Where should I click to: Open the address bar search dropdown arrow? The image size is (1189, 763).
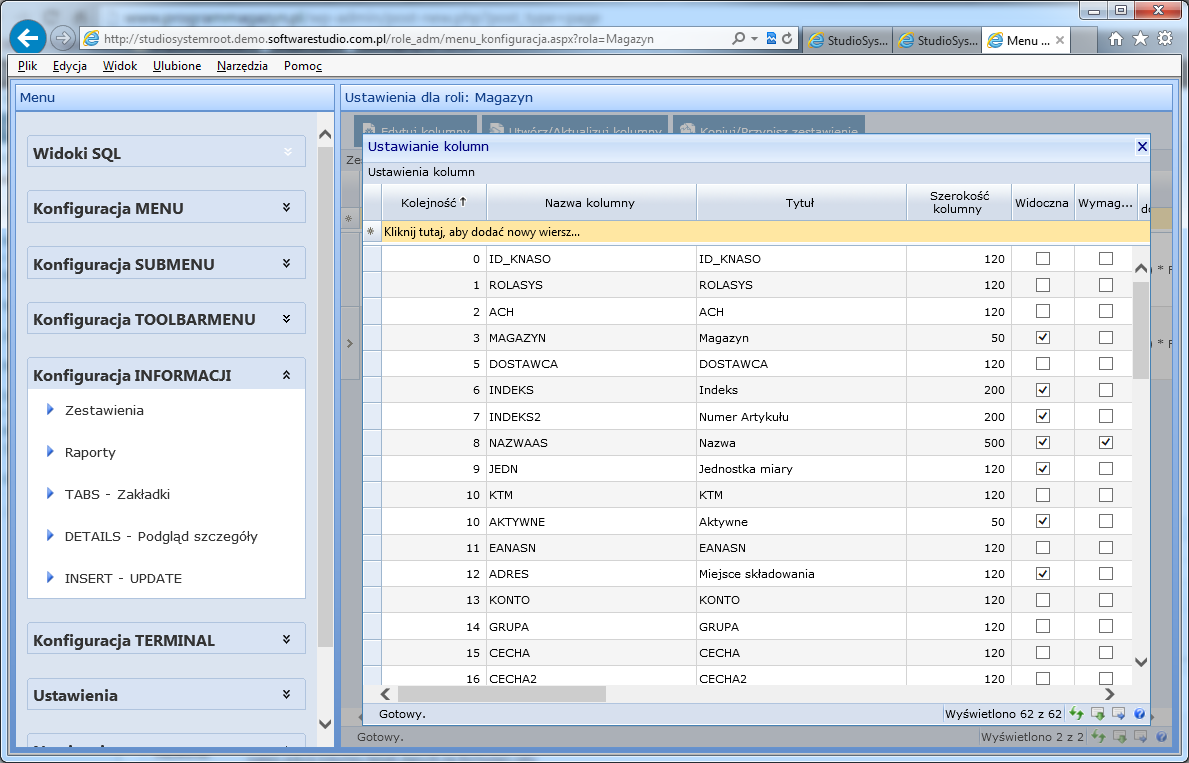[x=754, y=39]
